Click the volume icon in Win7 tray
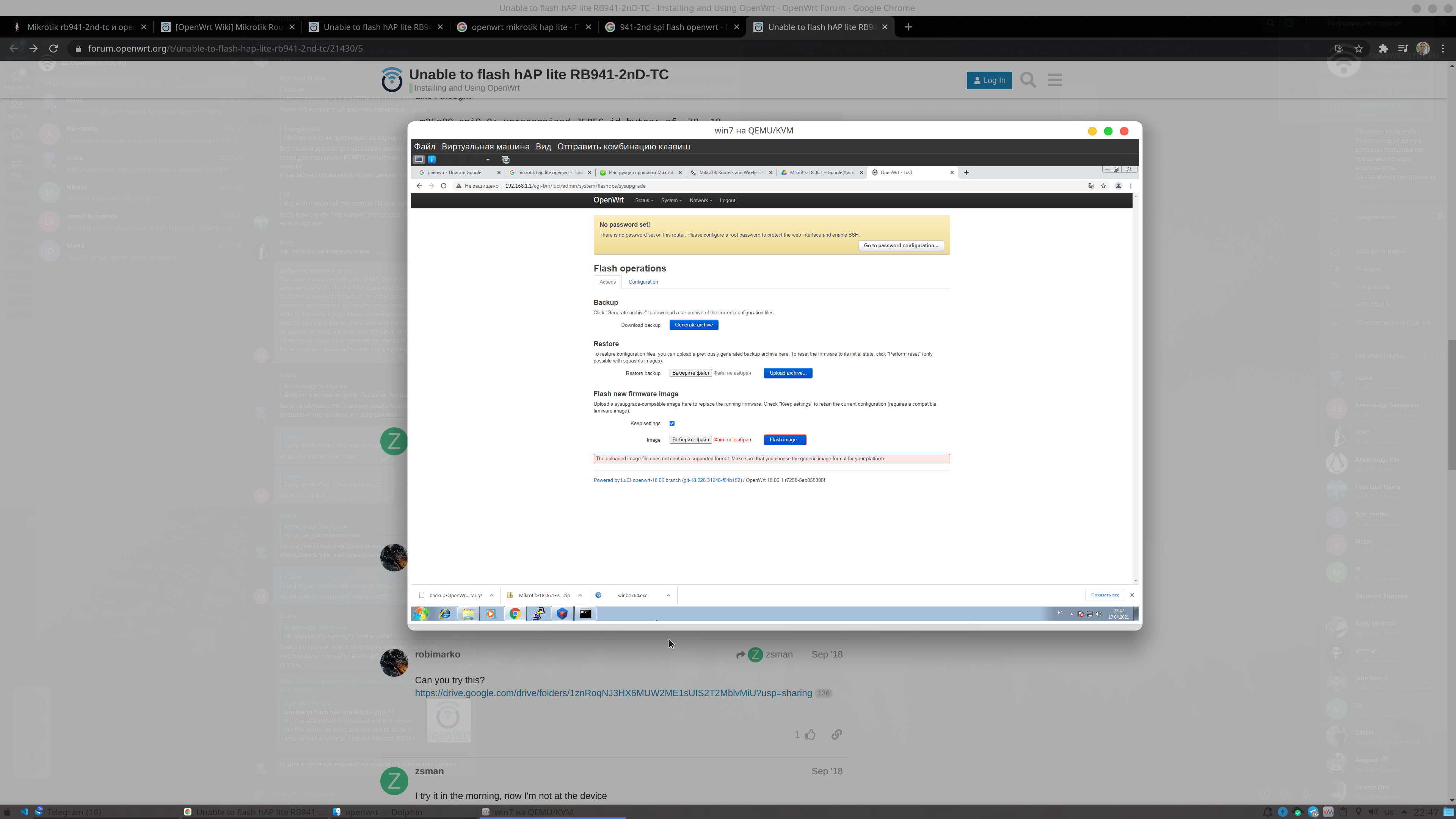This screenshot has height=819, width=1456. (1098, 614)
